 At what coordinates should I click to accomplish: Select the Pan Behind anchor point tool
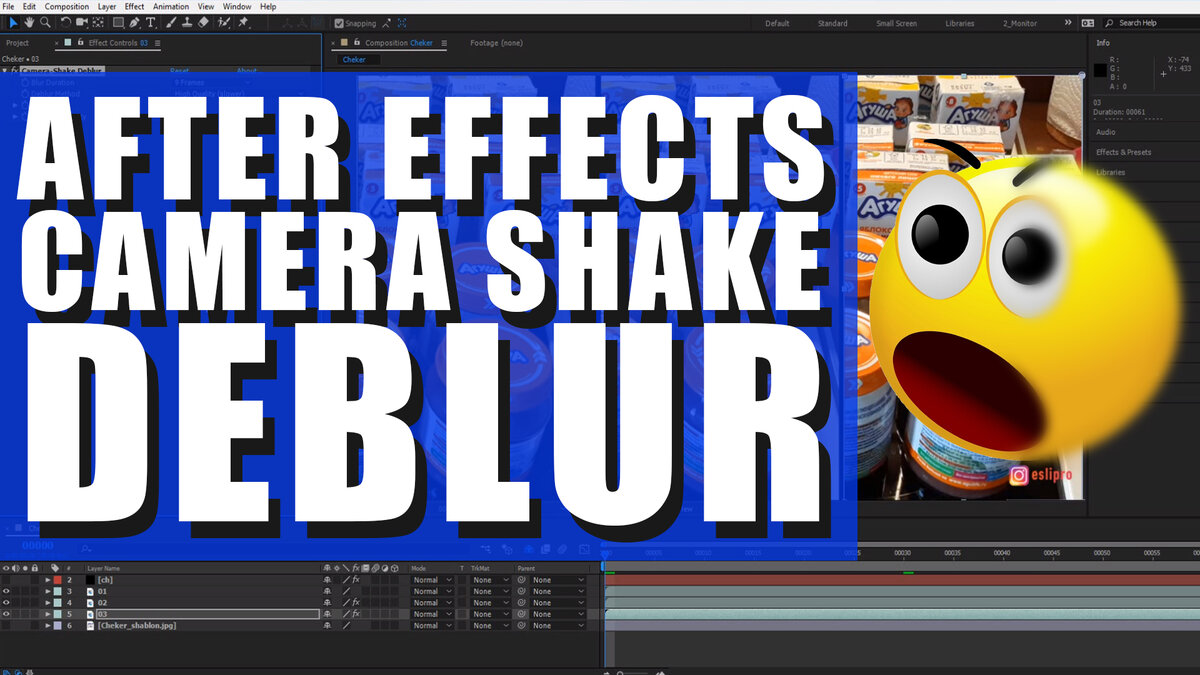[x=100, y=22]
